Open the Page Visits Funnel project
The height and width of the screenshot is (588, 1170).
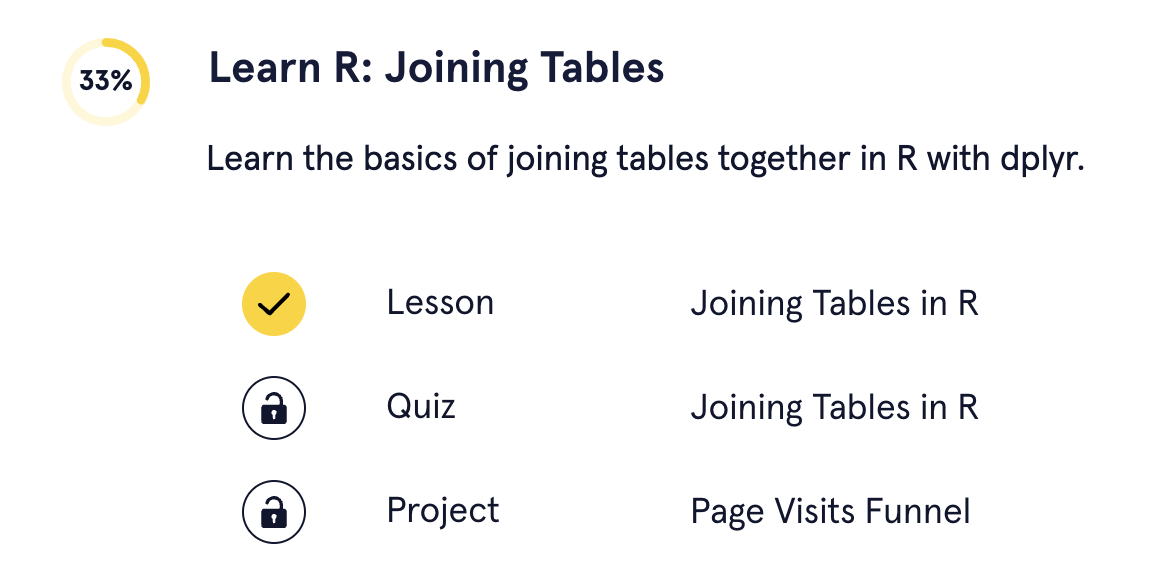[x=830, y=512]
